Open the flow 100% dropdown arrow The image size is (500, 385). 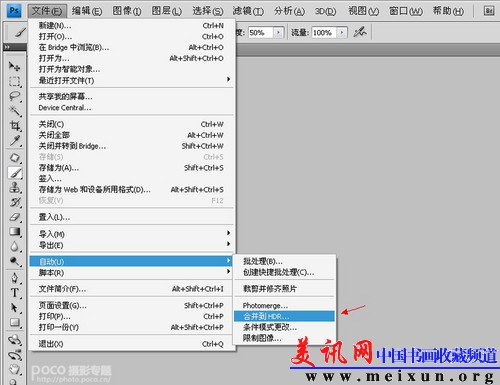[342, 33]
